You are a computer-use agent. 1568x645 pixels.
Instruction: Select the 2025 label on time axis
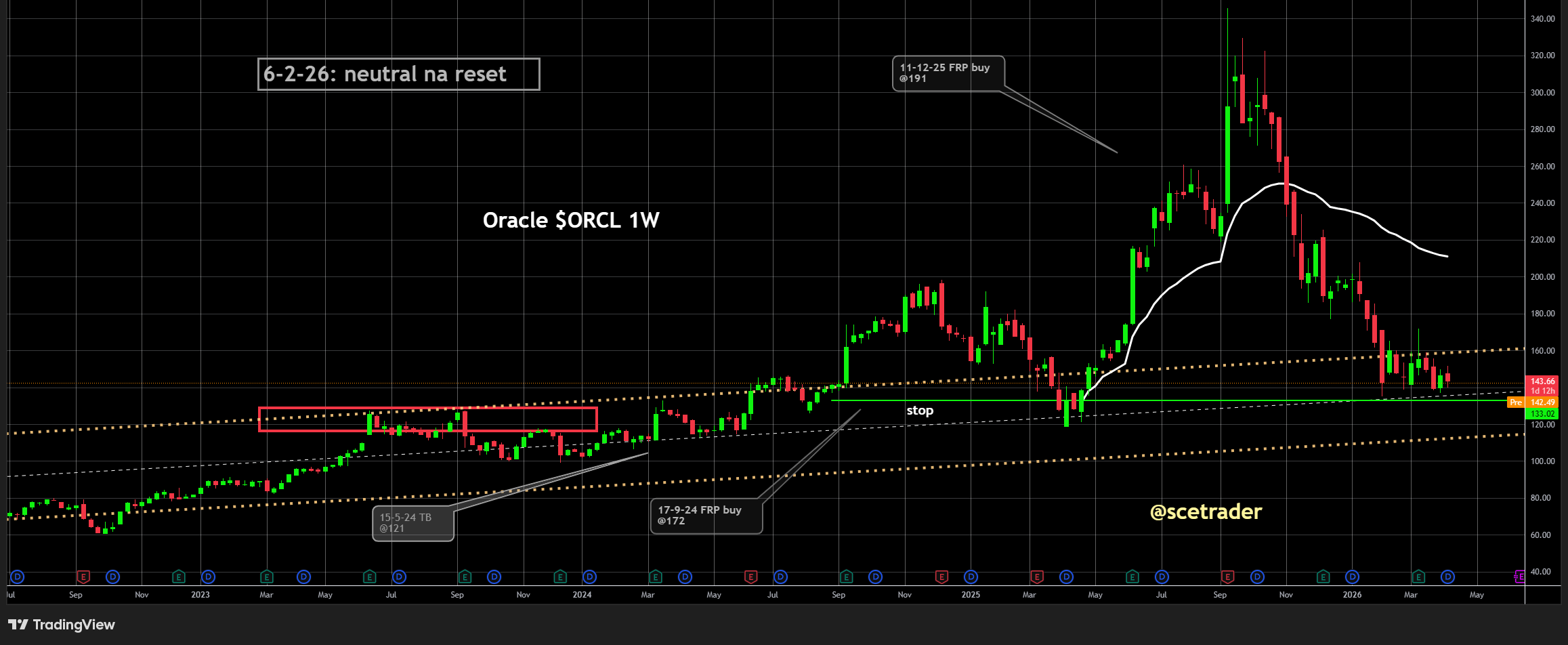tap(971, 595)
